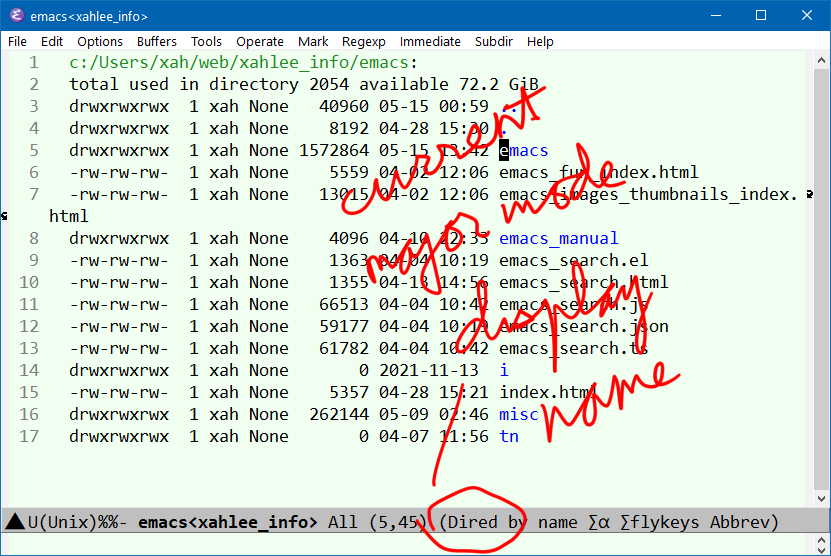
Task: Open the Subdir menu
Action: tap(493, 41)
